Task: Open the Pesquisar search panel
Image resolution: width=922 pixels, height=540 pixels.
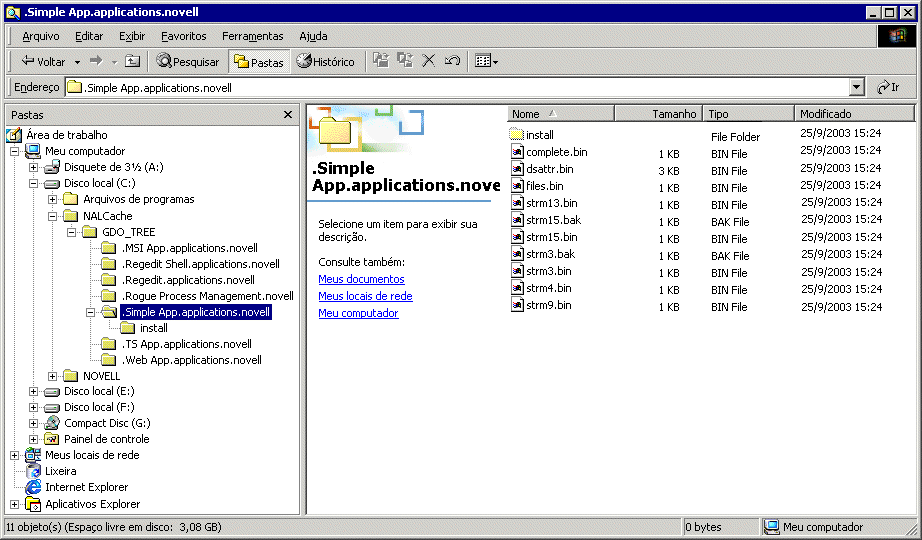Action: click(187, 61)
